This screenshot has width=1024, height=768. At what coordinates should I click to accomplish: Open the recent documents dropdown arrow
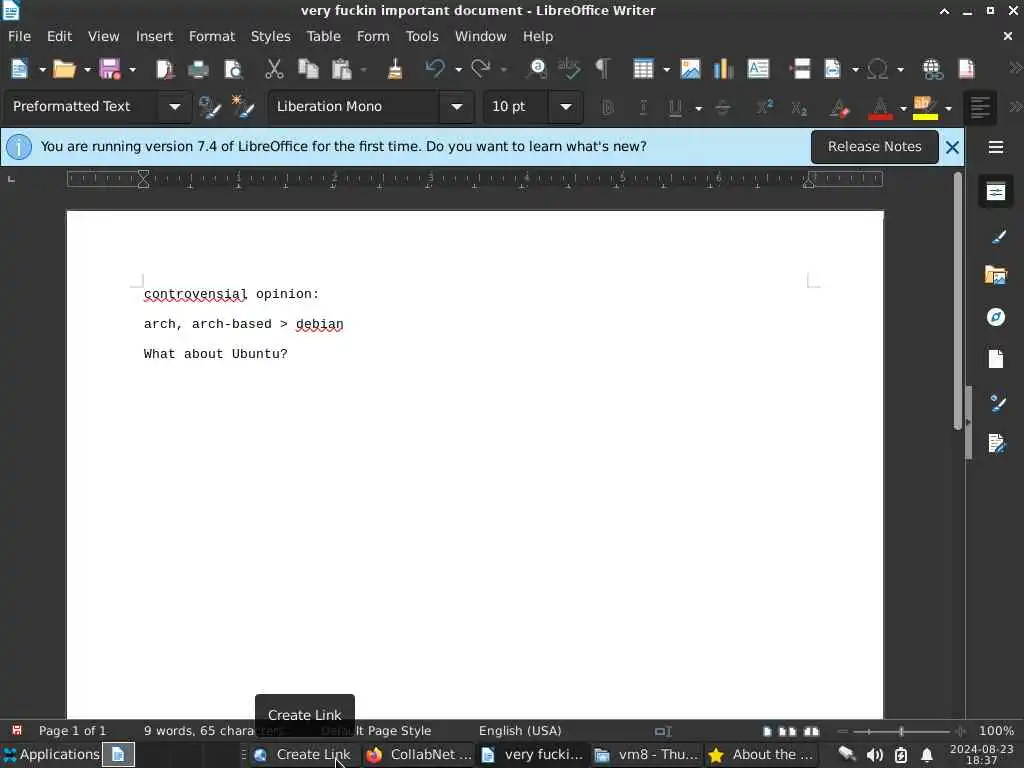click(x=87, y=70)
